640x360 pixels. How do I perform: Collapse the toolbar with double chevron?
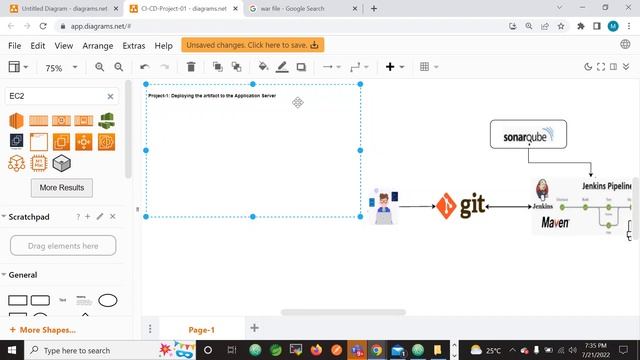(626, 67)
